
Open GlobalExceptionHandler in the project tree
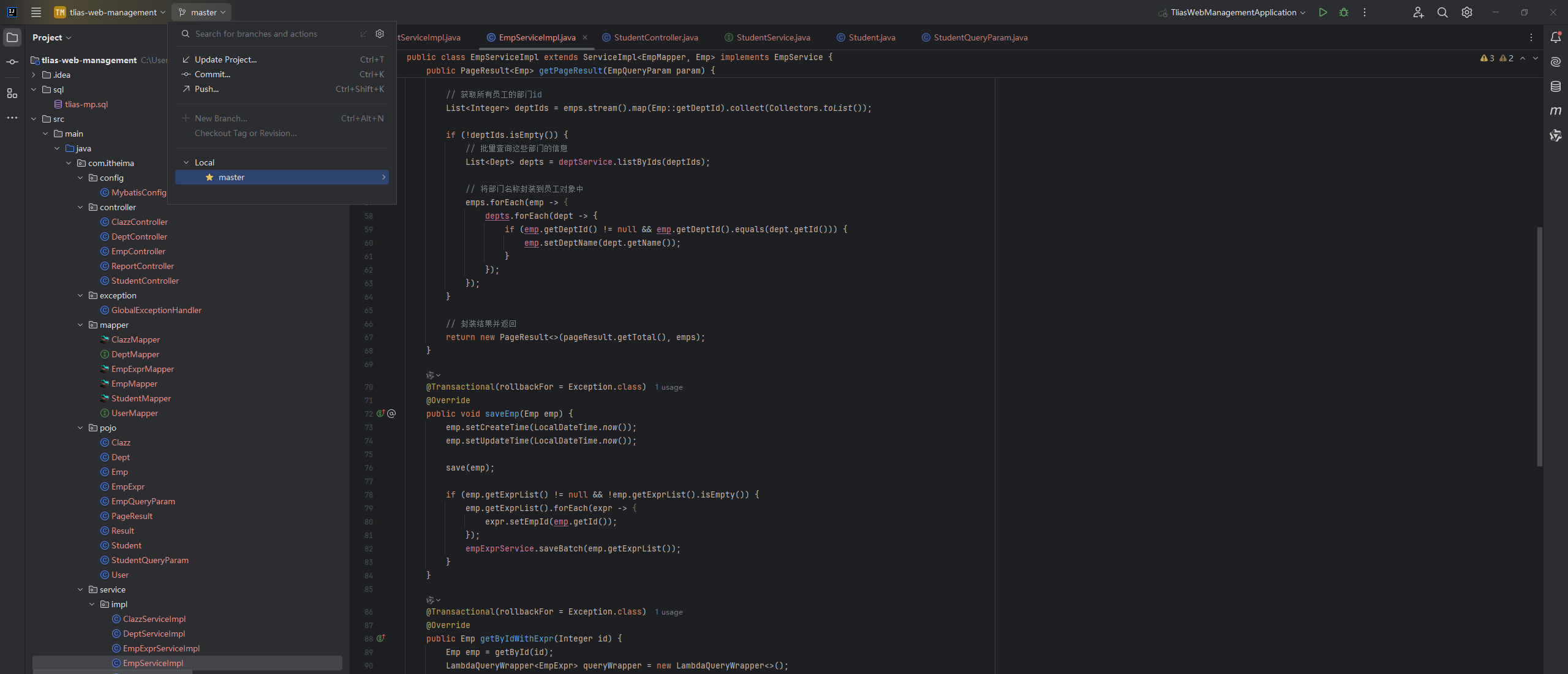pos(156,310)
